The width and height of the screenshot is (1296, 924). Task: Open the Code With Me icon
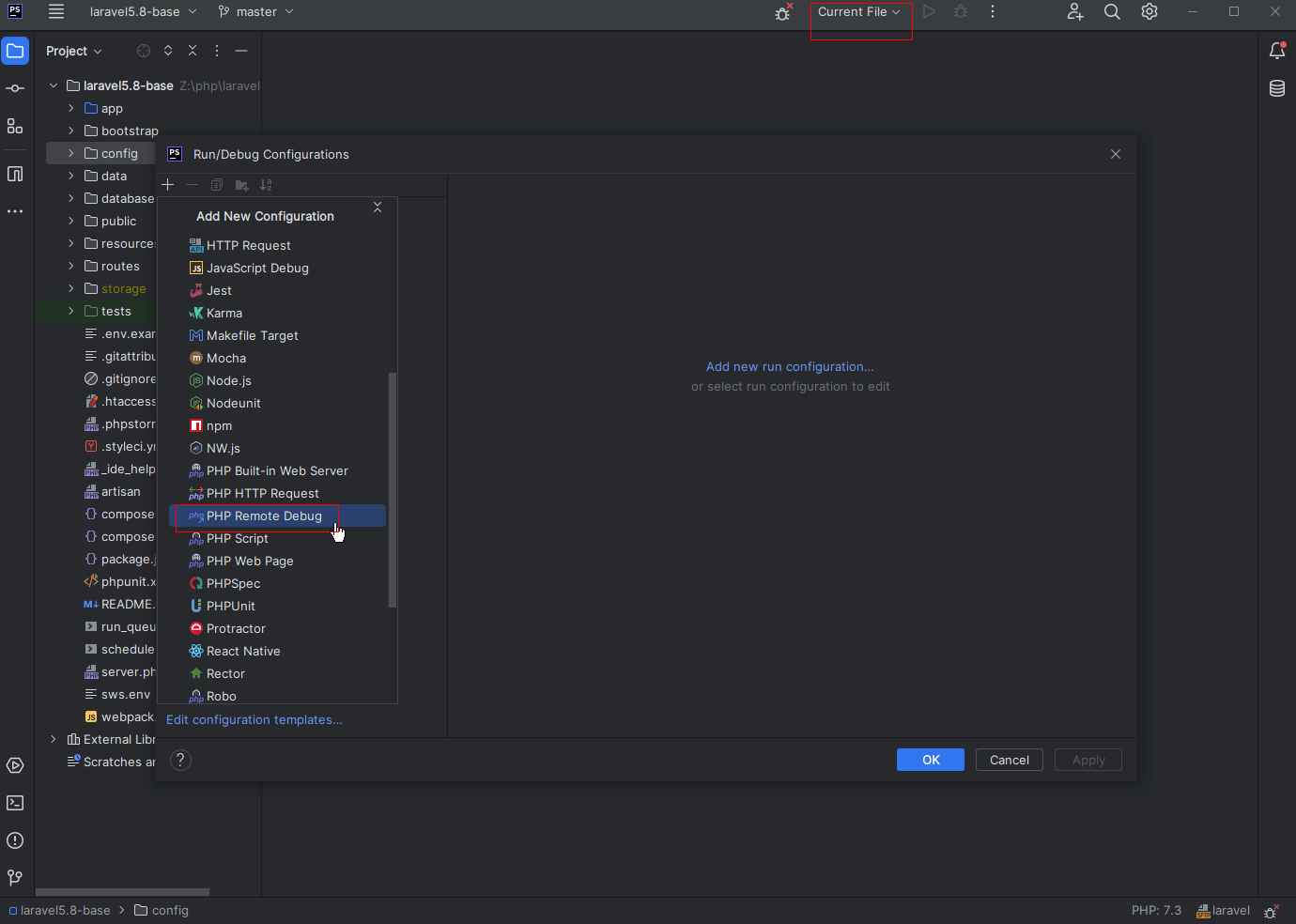click(x=1075, y=12)
